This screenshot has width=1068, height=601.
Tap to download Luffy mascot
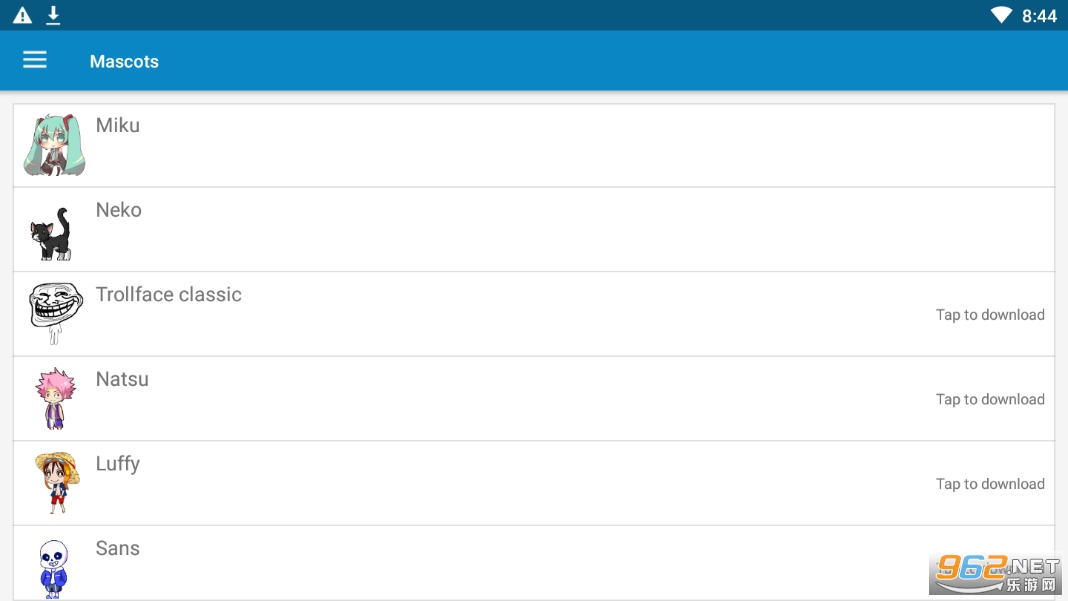click(990, 484)
